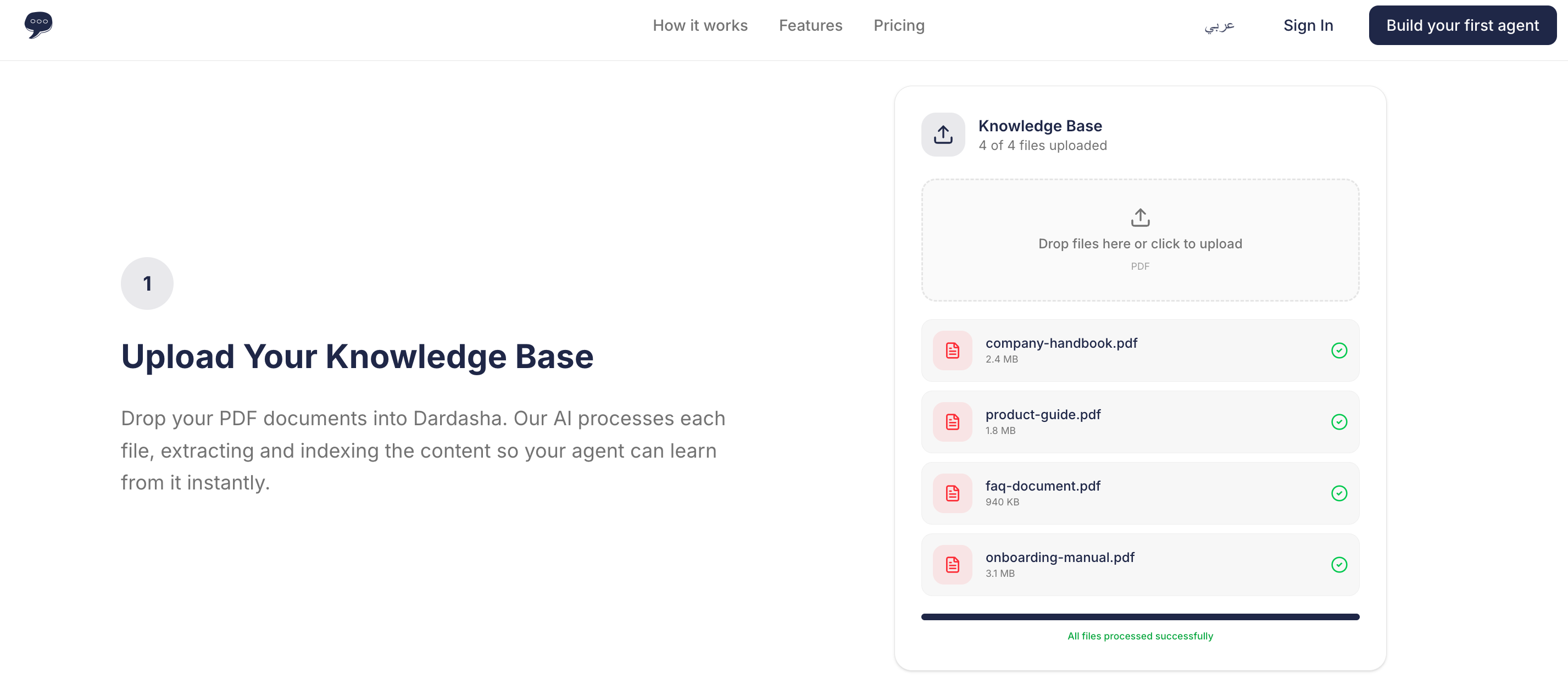Image resolution: width=1568 pixels, height=690 pixels.
Task: Click the Knowledge Base upload icon tile
Action: point(942,135)
